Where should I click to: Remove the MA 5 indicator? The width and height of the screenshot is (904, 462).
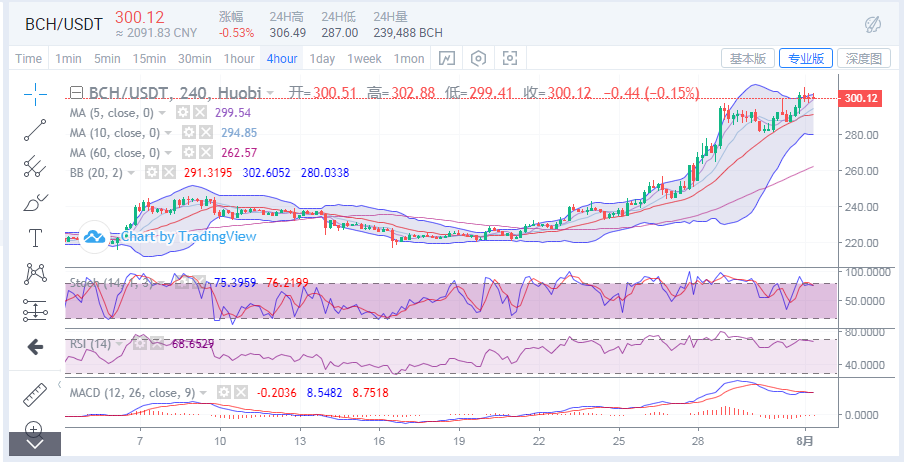tap(199, 113)
